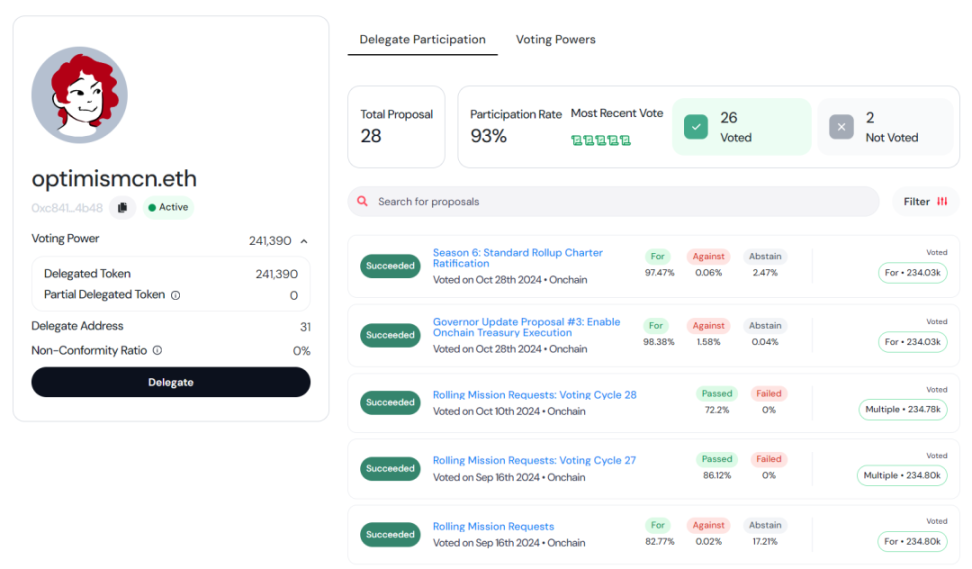Click the Most Recent Vote ballot icons
This screenshot has height=569, width=972.
pyautogui.click(x=600, y=140)
